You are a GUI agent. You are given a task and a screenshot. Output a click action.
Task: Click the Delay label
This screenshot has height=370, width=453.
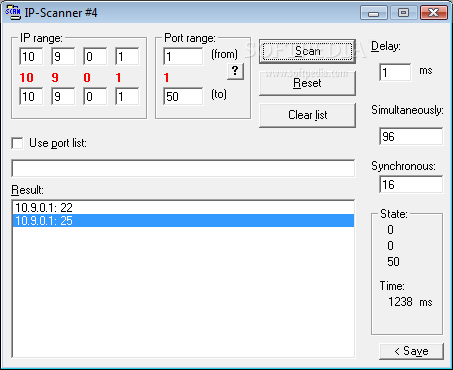pos(386,46)
